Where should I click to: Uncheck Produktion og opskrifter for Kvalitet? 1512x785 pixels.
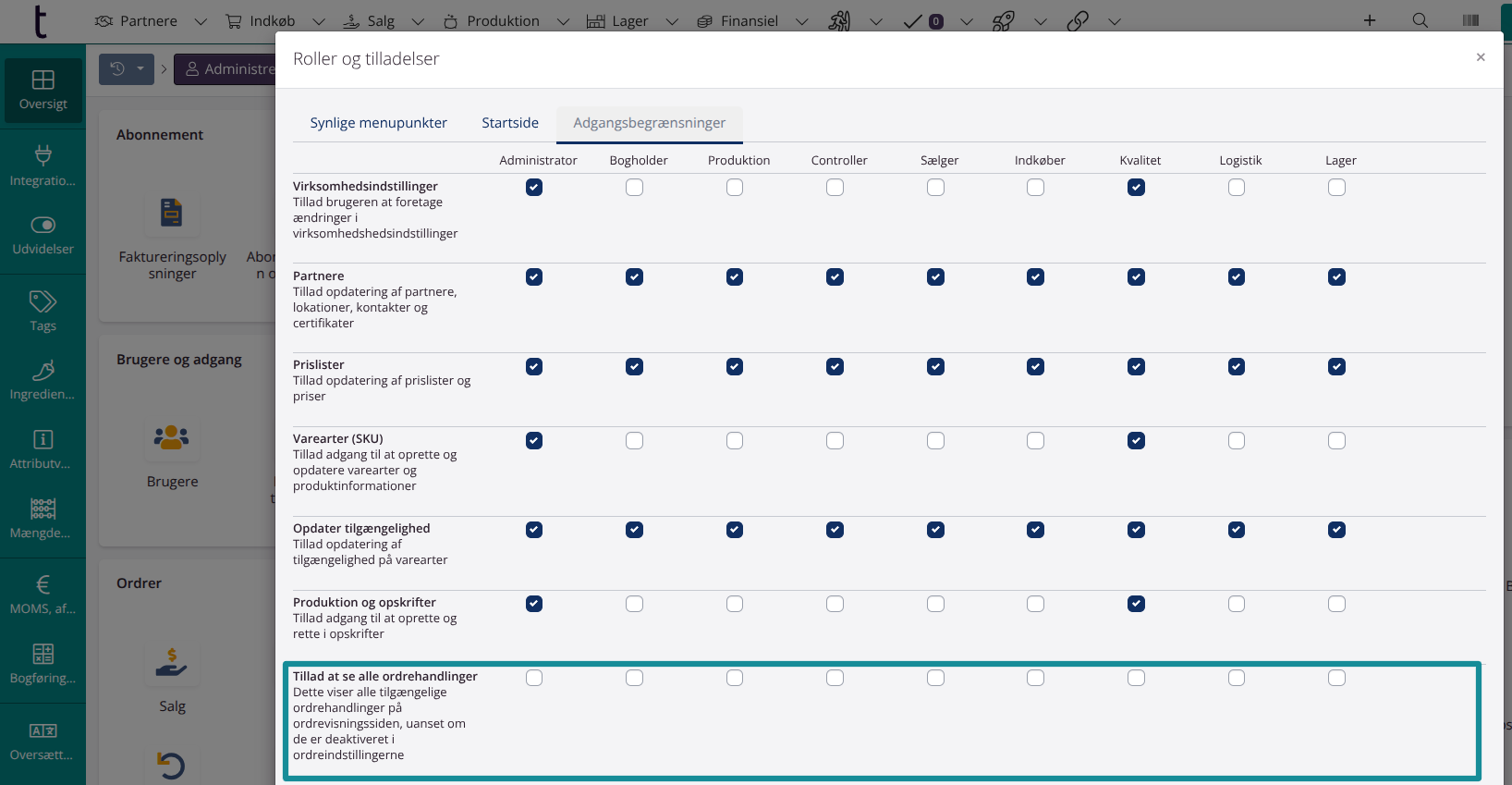1136,604
